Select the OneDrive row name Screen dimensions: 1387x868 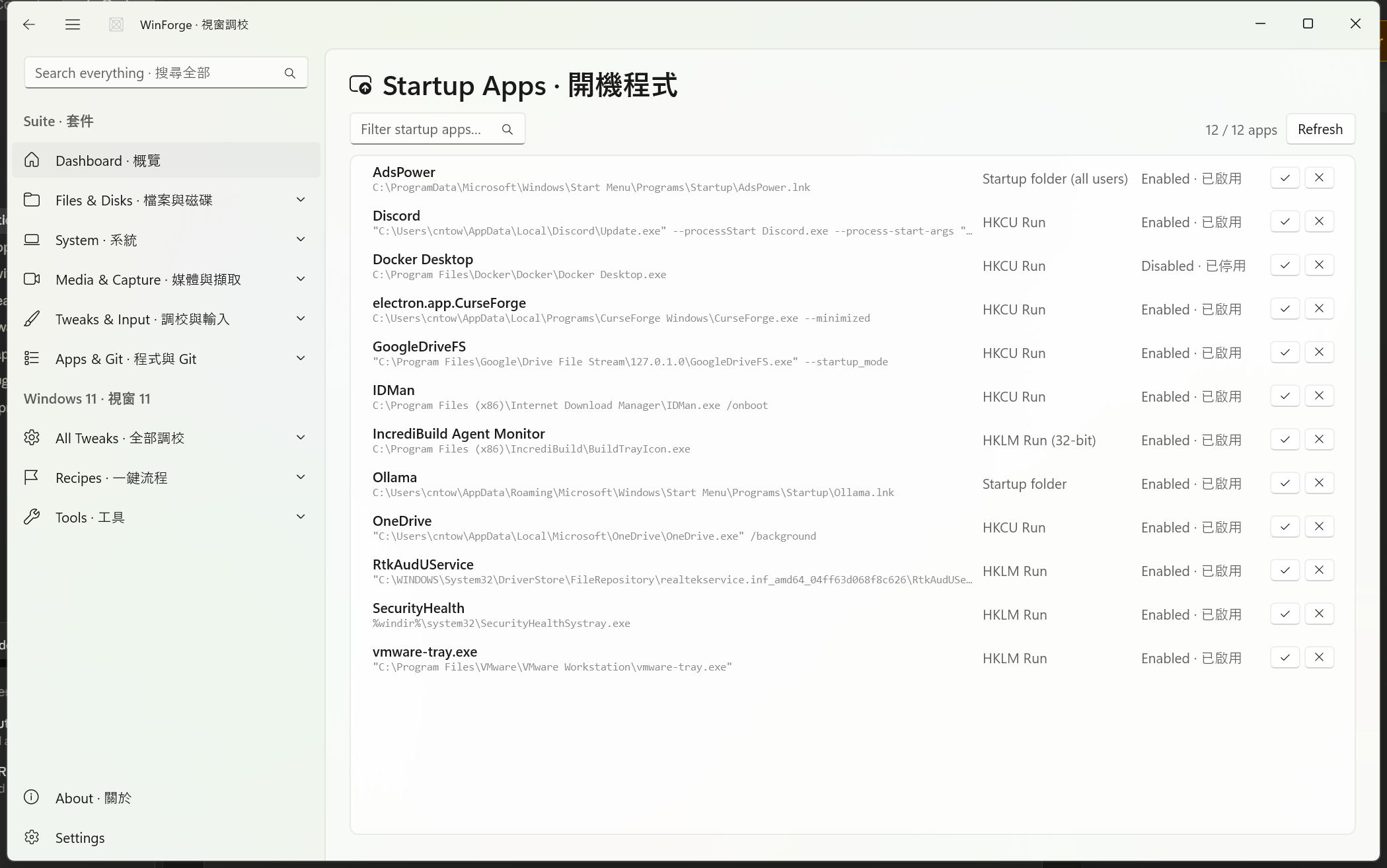pos(402,521)
